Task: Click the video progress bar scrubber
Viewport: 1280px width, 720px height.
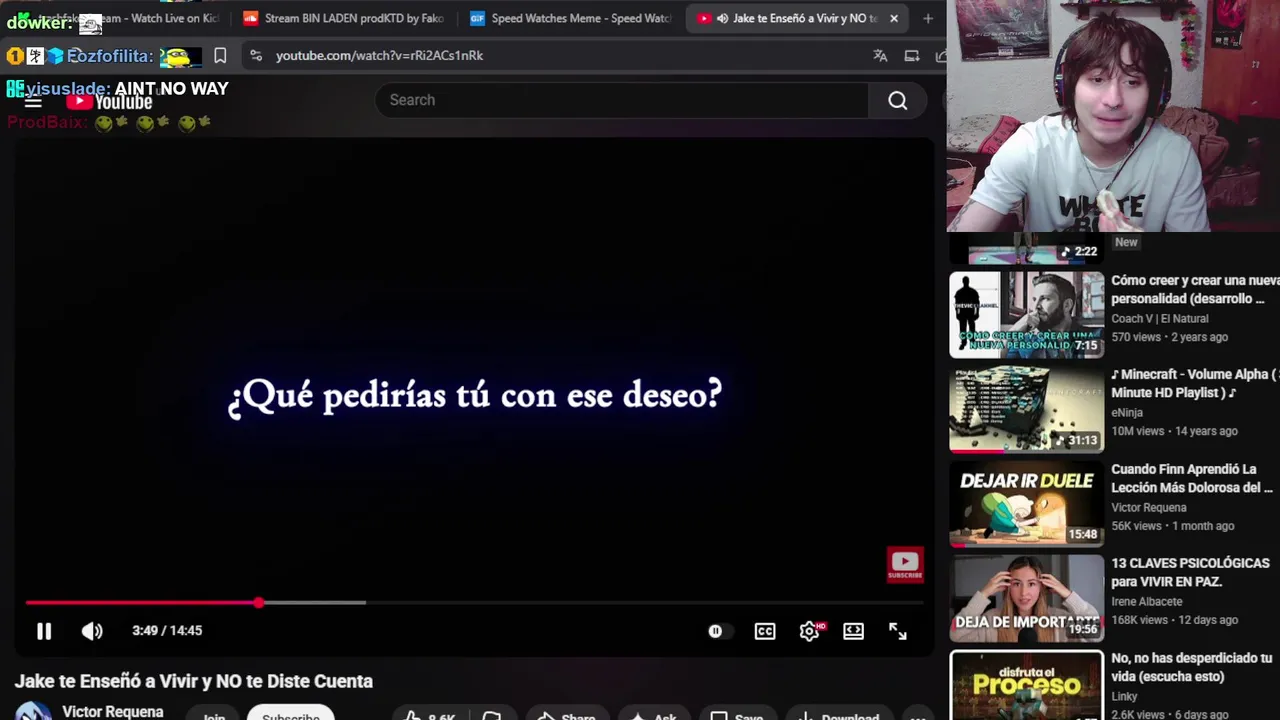Action: [x=259, y=603]
